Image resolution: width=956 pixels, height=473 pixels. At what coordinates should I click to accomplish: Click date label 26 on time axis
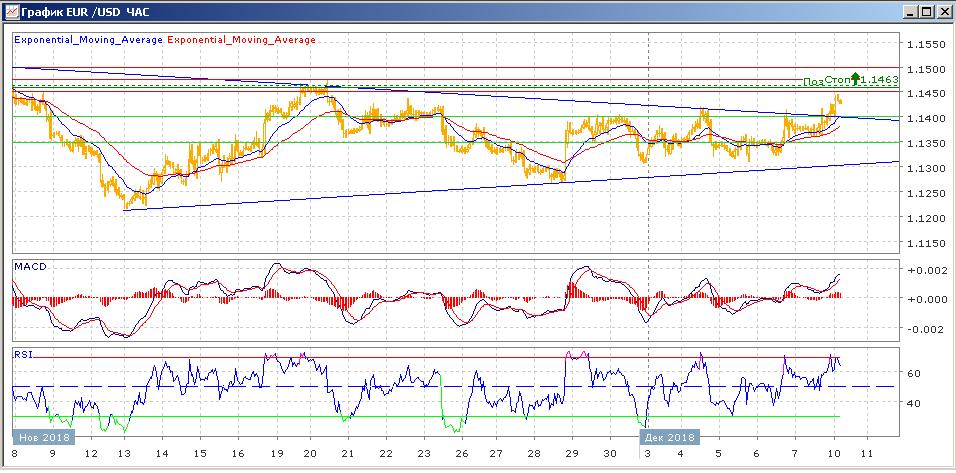(x=461, y=454)
